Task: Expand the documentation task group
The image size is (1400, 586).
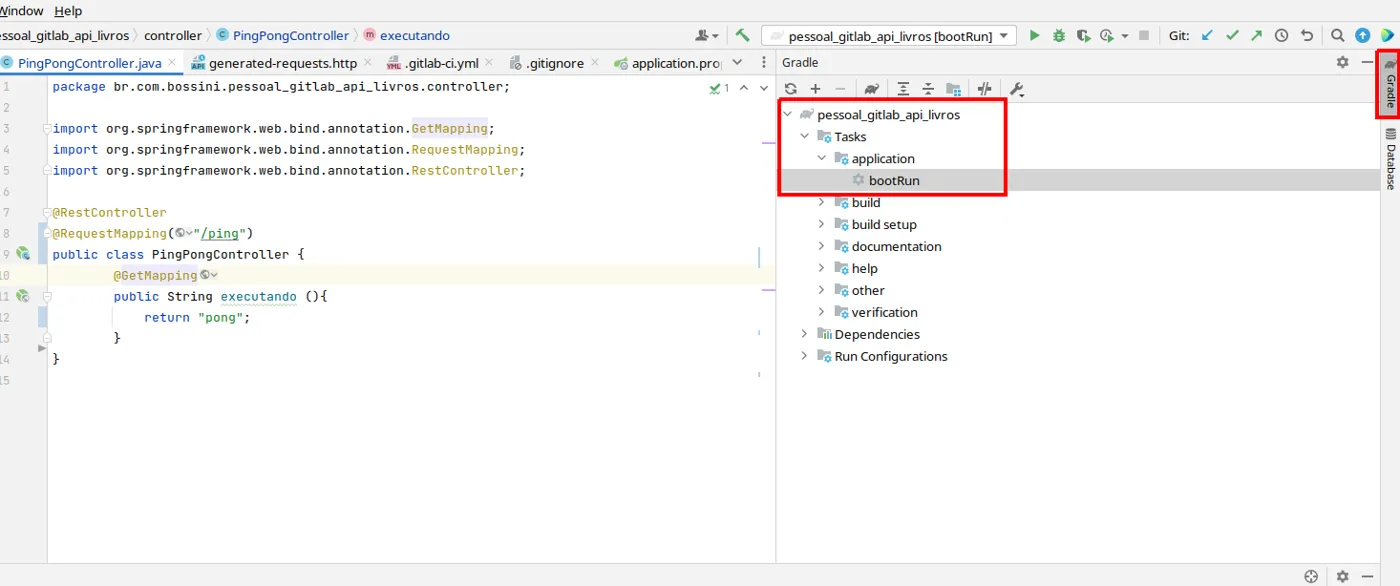Action: (x=822, y=247)
